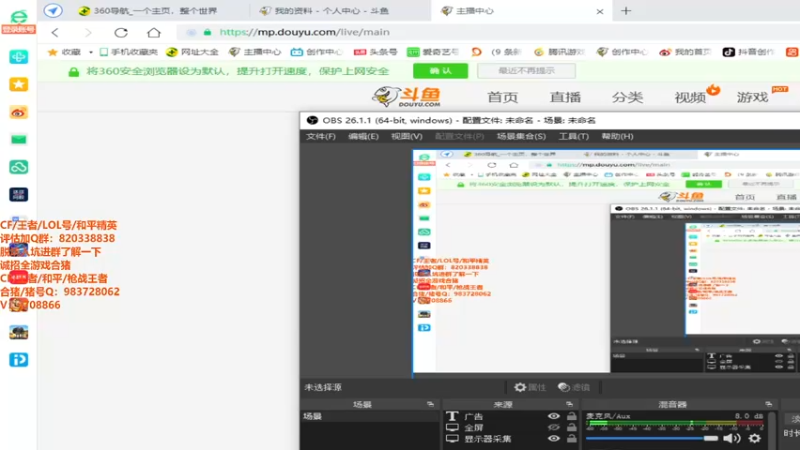Click the site lock icon in address bar

pyautogui.click(x=207, y=32)
